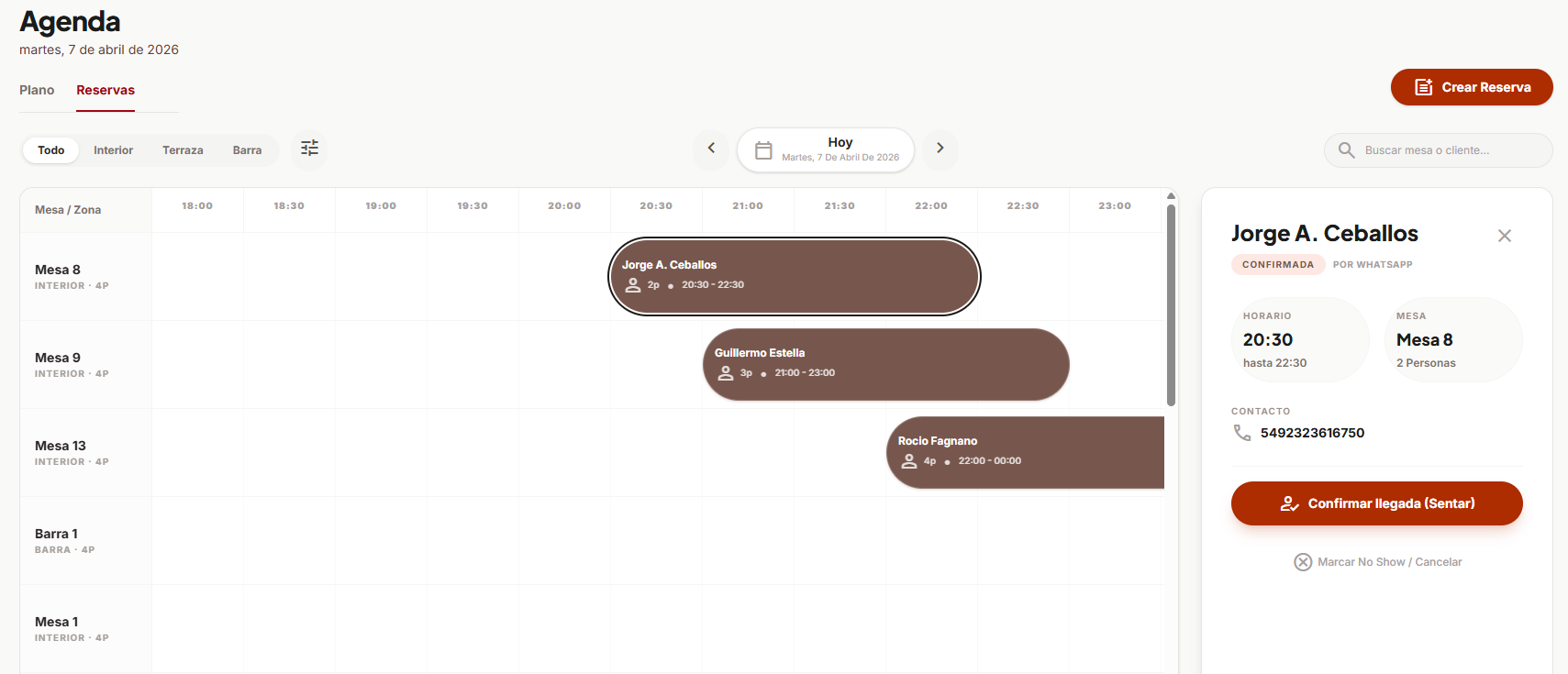Click the magnifier icon in search box
1568x674 pixels.
(1346, 150)
